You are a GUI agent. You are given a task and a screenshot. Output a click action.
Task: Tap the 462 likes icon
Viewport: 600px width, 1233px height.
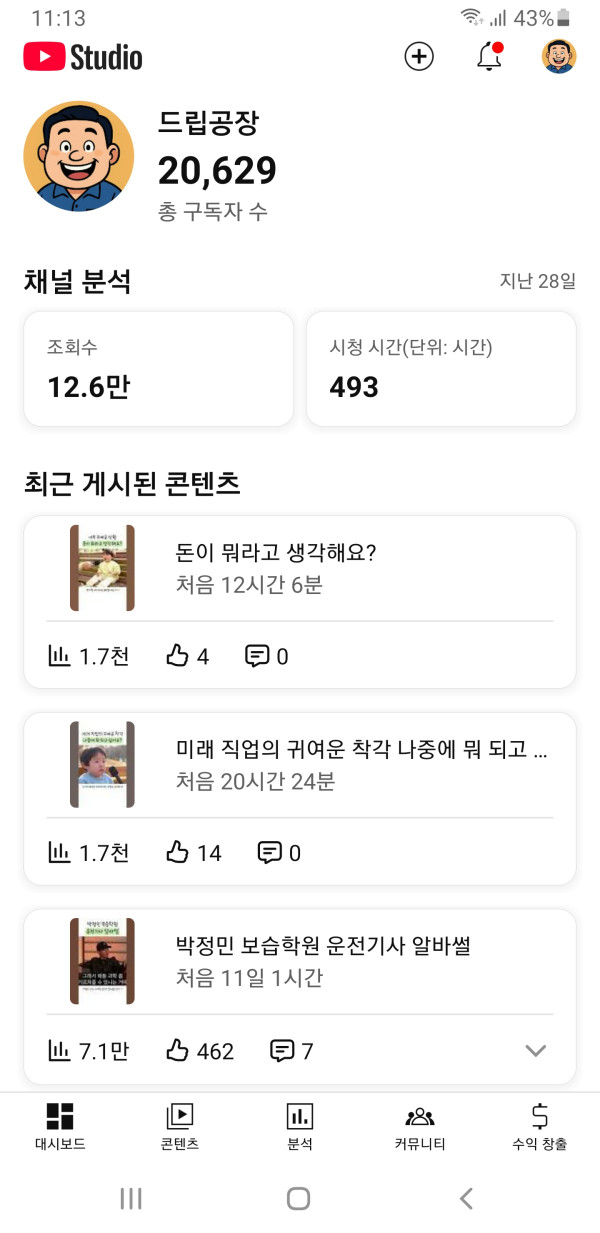[178, 1051]
